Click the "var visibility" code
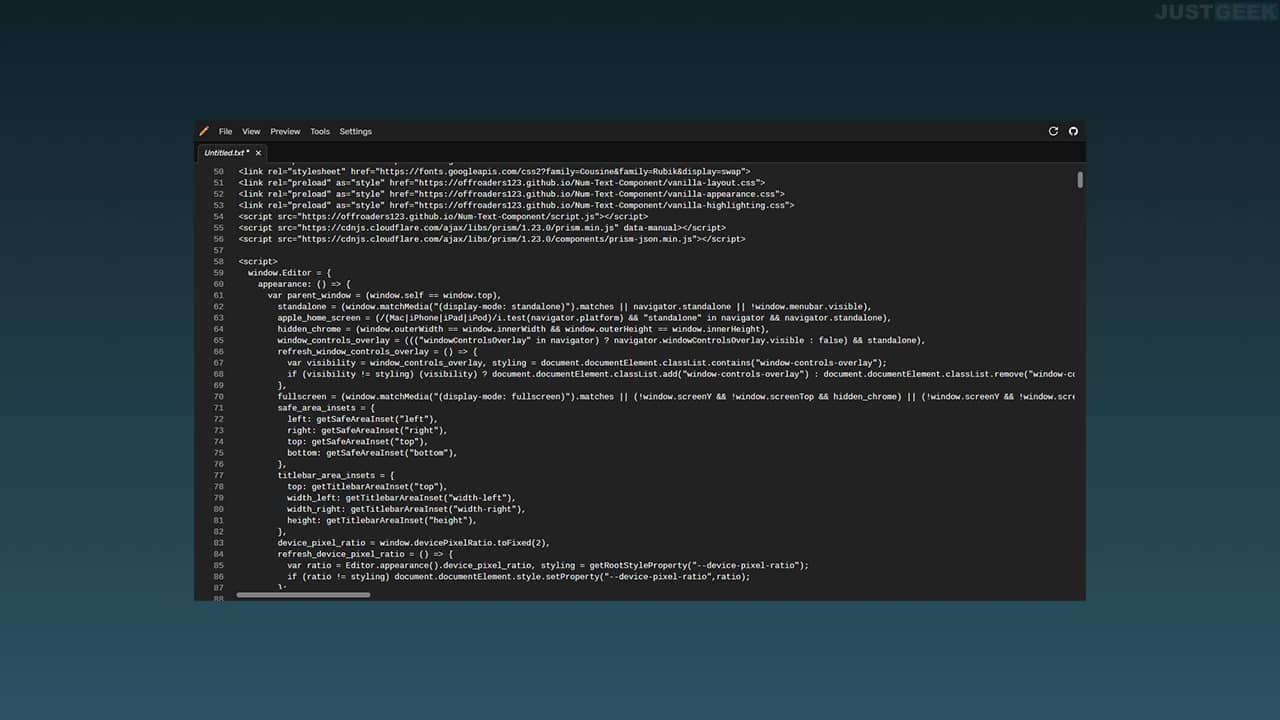This screenshot has height=720, width=1280. tap(322, 363)
